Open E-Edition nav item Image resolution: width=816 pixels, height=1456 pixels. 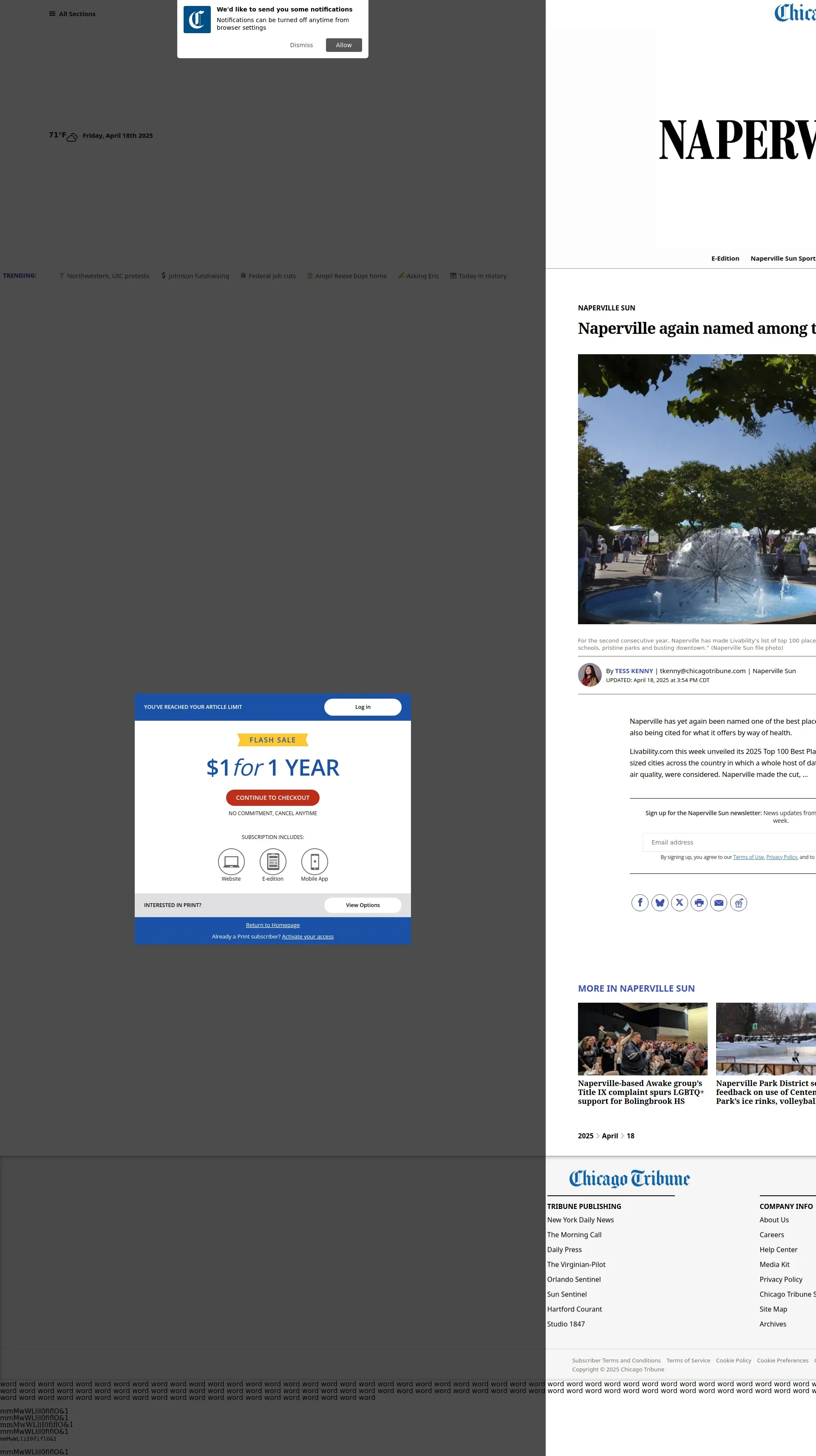(725, 258)
